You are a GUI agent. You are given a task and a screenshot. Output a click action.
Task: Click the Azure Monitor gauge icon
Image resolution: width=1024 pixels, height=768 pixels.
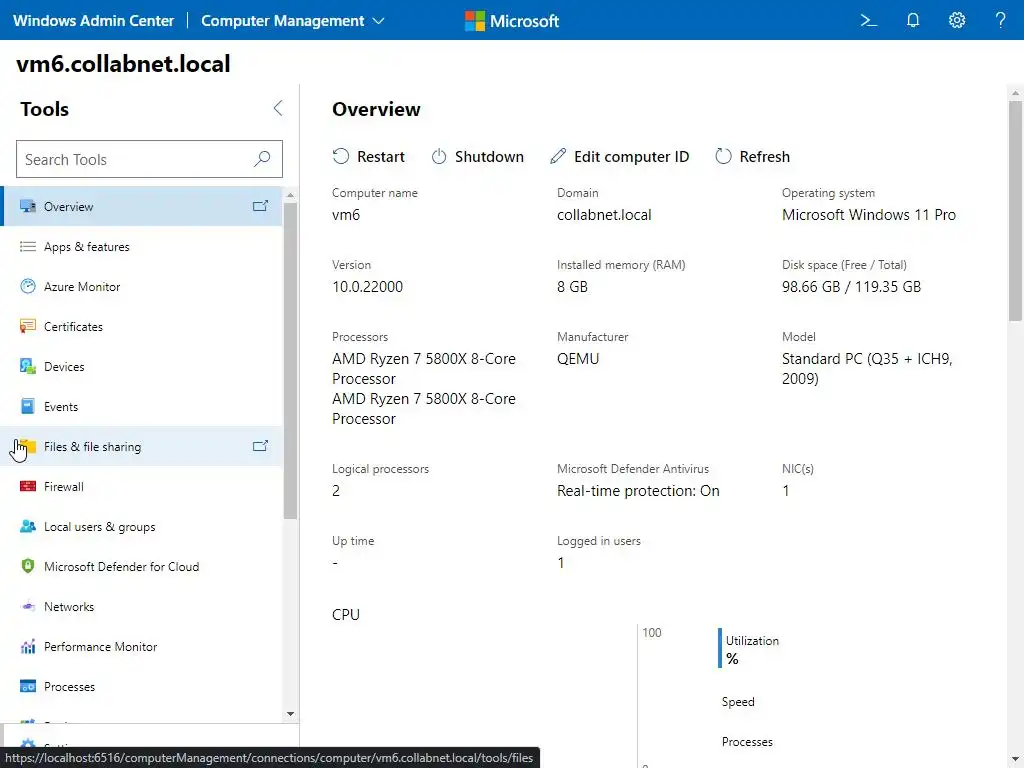[27, 286]
